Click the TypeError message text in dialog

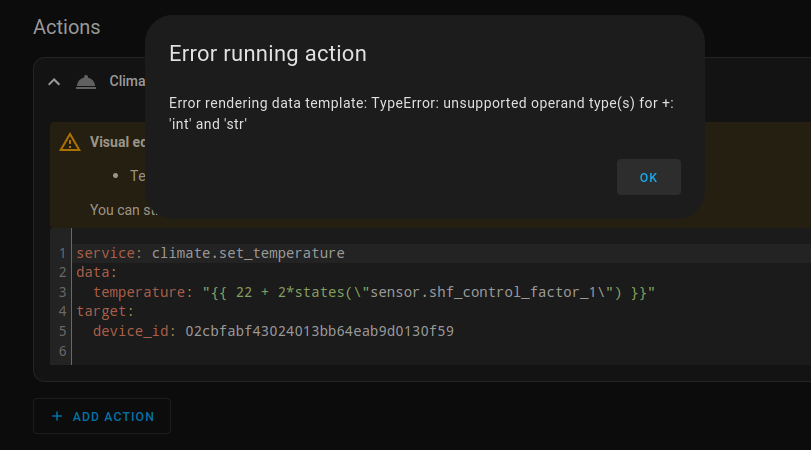click(420, 113)
